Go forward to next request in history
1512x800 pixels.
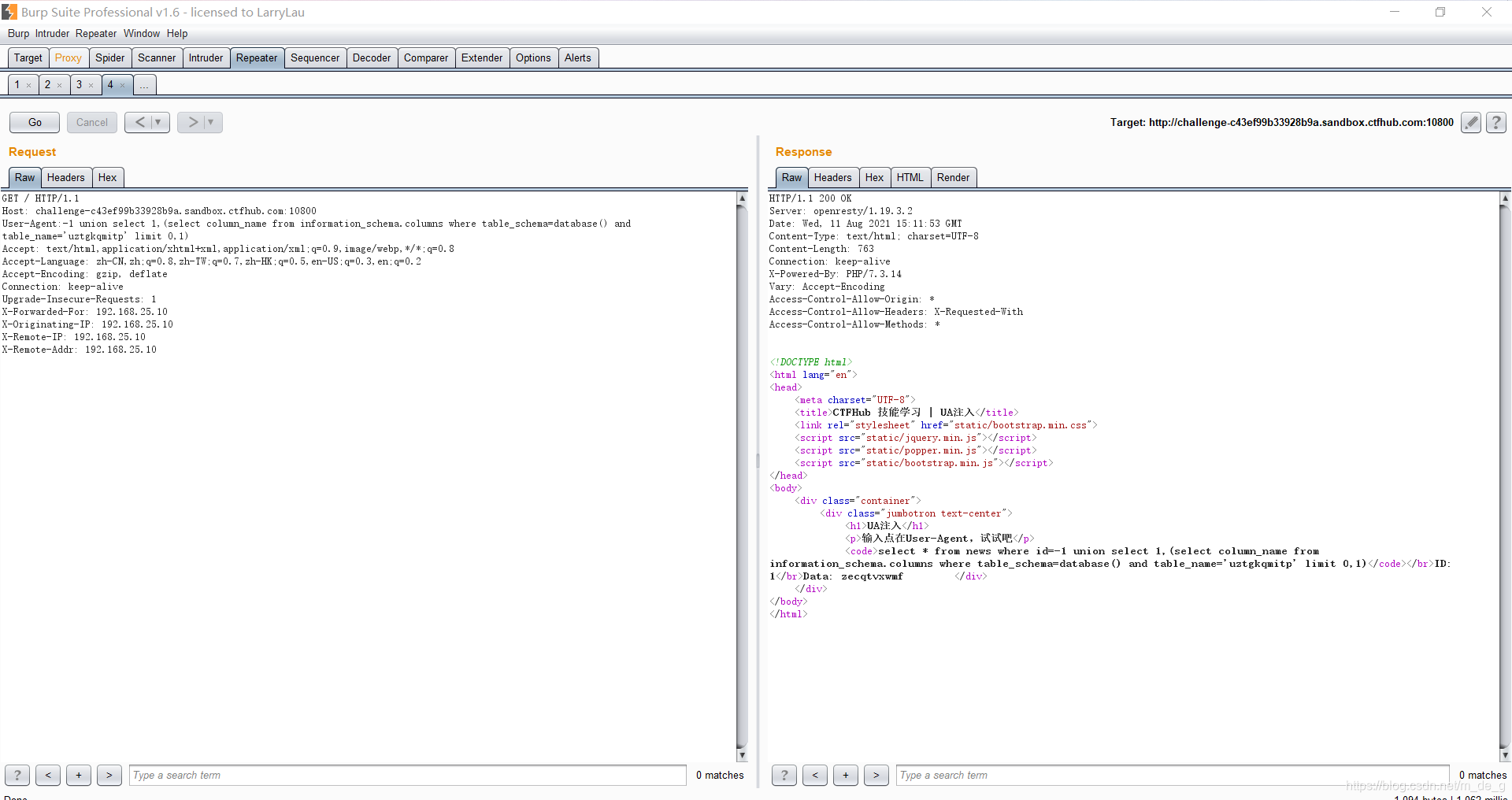[192, 122]
